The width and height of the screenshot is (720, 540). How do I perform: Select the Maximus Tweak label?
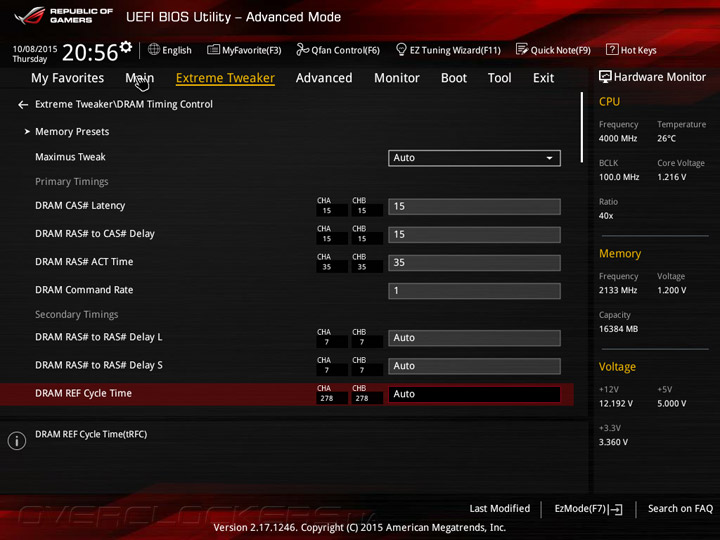[70, 157]
